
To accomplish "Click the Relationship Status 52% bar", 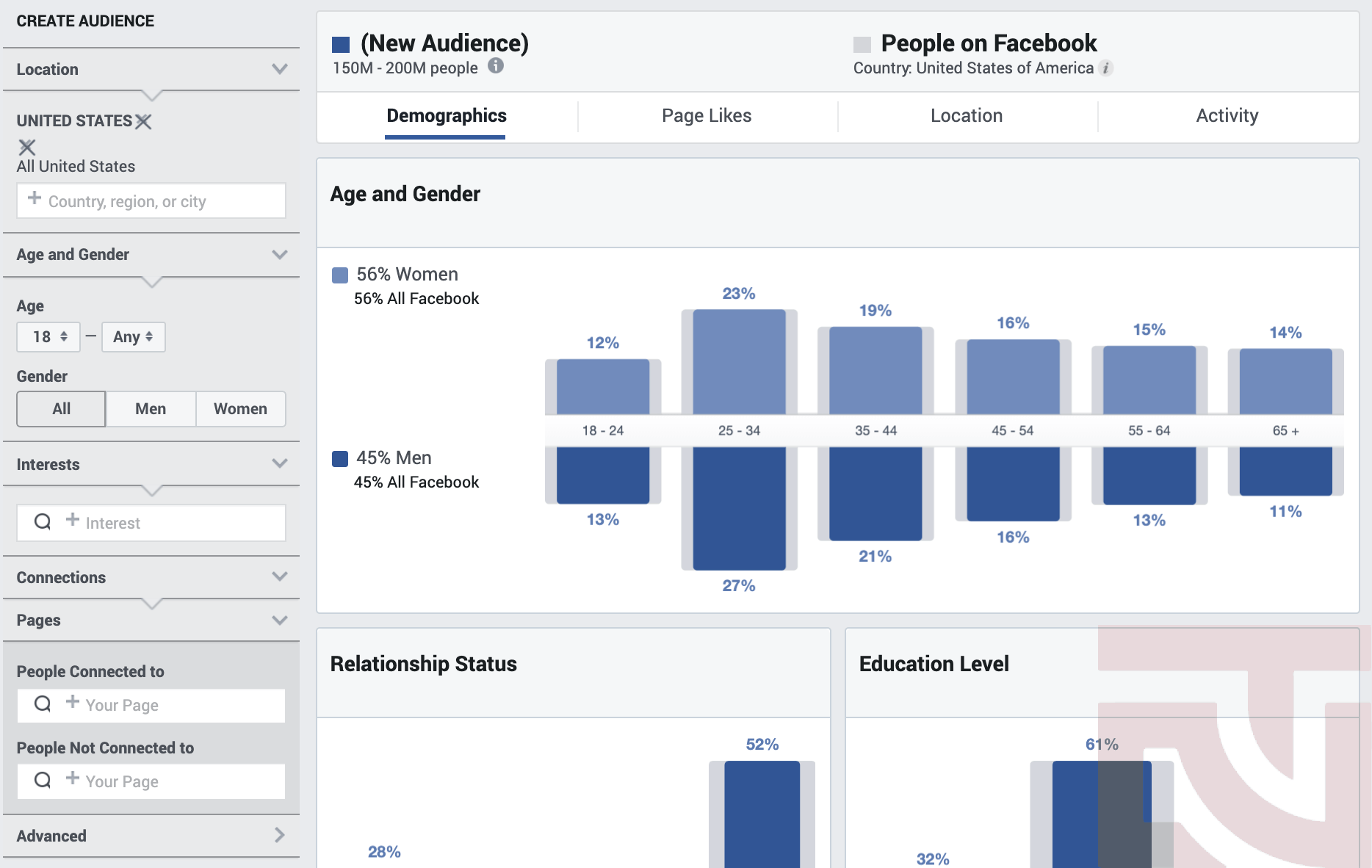I will click(x=762, y=814).
